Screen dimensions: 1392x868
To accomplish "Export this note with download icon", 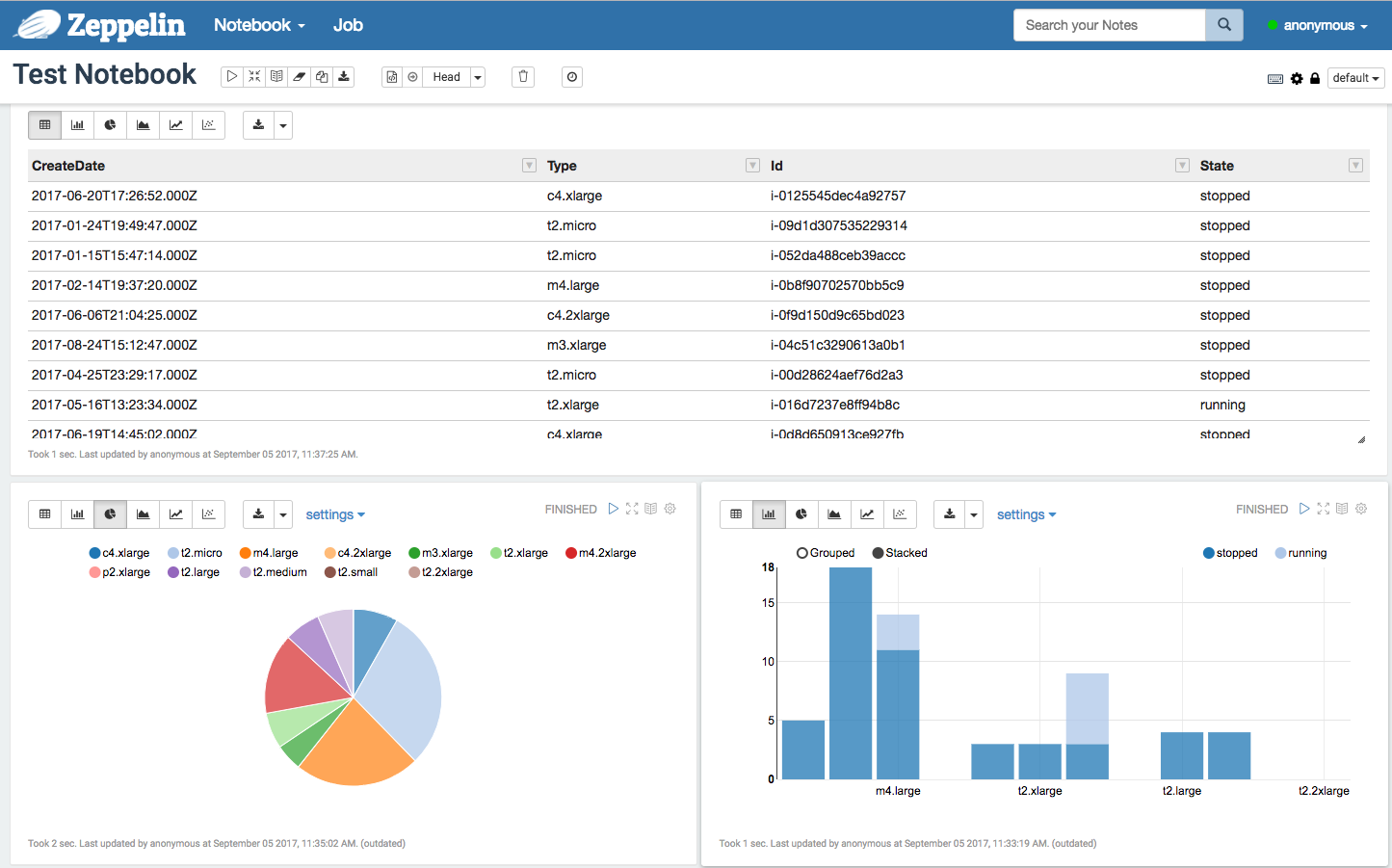I will pyautogui.click(x=344, y=77).
